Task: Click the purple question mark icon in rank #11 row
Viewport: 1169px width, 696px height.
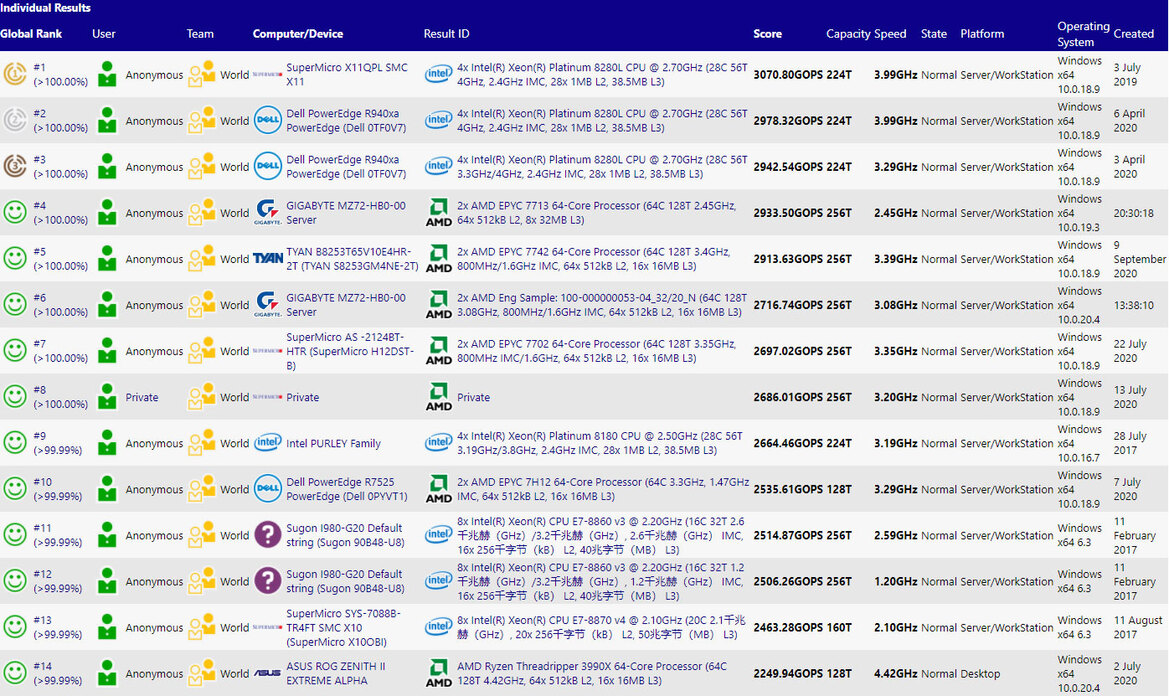Action: [x=268, y=534]
